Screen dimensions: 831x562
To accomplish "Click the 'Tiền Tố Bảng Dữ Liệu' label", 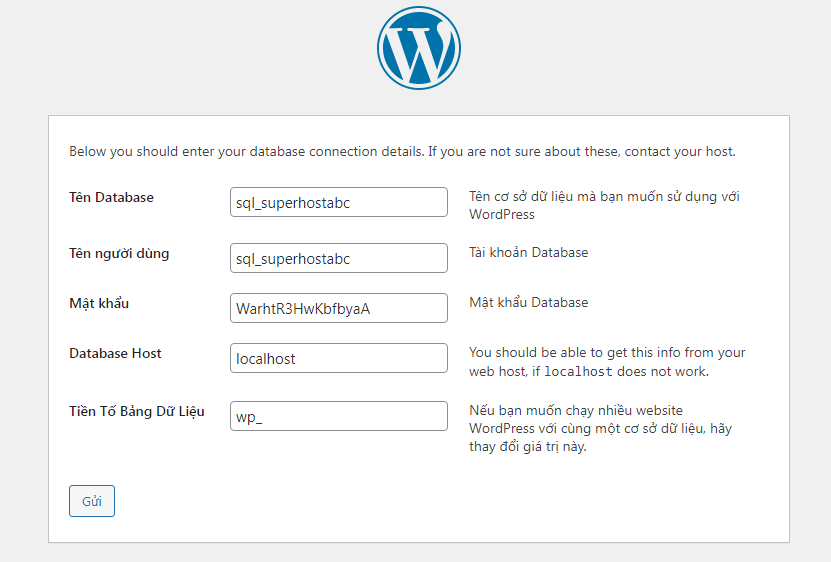I will (x=137, y=411).
